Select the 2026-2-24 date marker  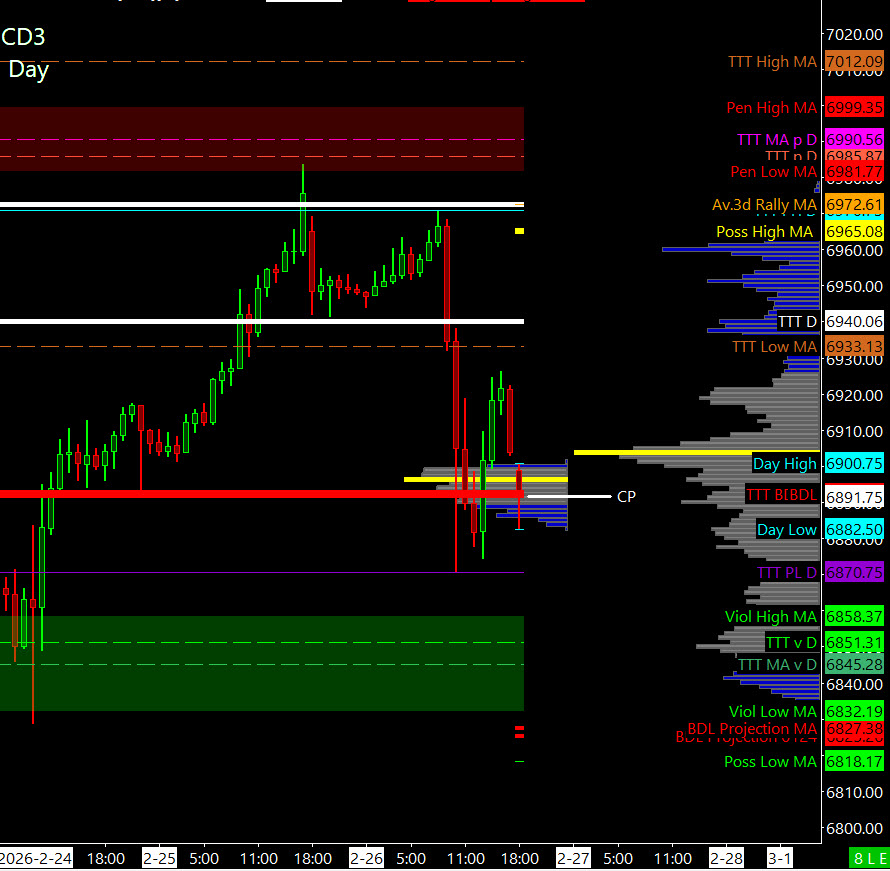coord(36,858)
